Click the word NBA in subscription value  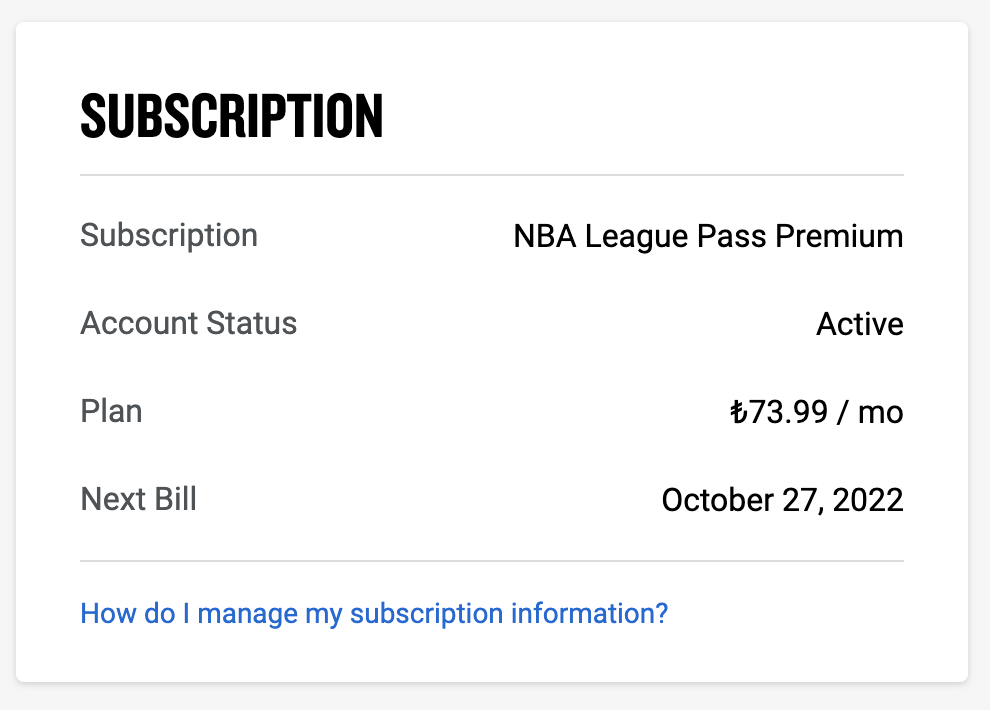coord(545,237)
